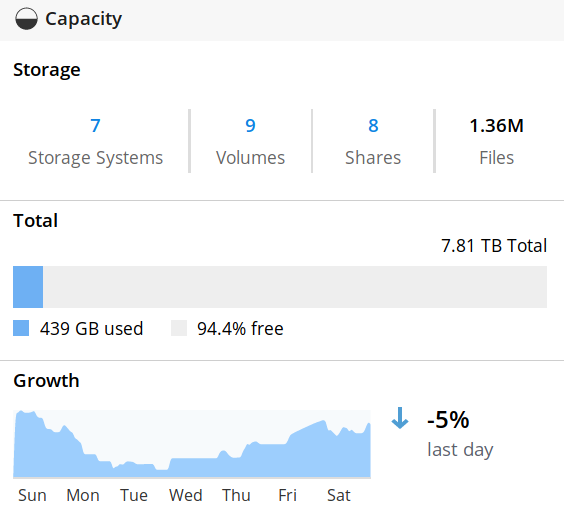Click the 94.4% free label
This screenshot has height=514, width=564.
coord(240,328)
